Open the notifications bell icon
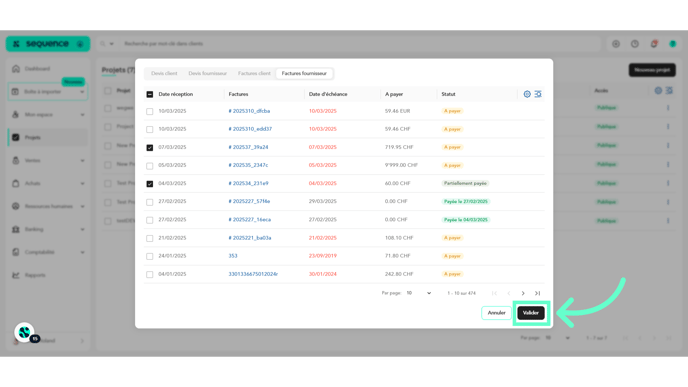 coord(654,44)
